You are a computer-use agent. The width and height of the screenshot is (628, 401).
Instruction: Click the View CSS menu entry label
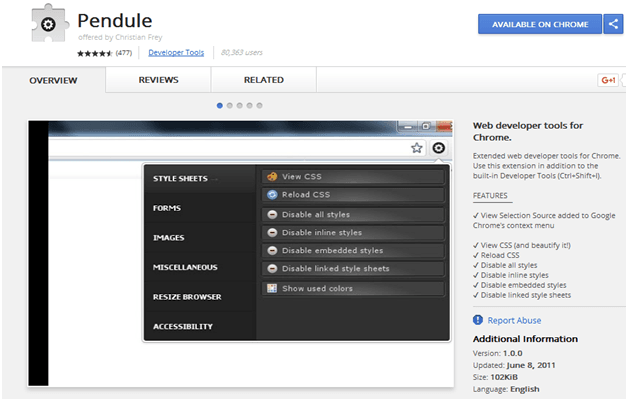click(x=302, y=176)
